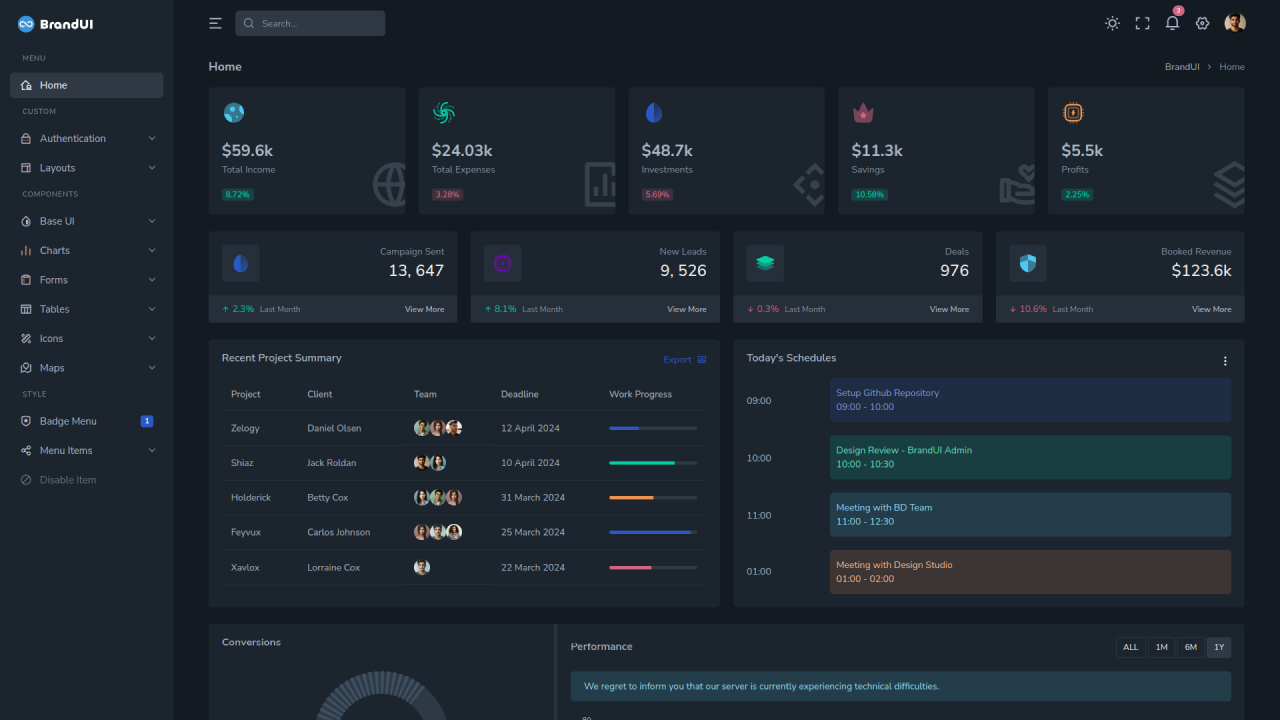Open the notifications bell

[x=1172, y=23]
